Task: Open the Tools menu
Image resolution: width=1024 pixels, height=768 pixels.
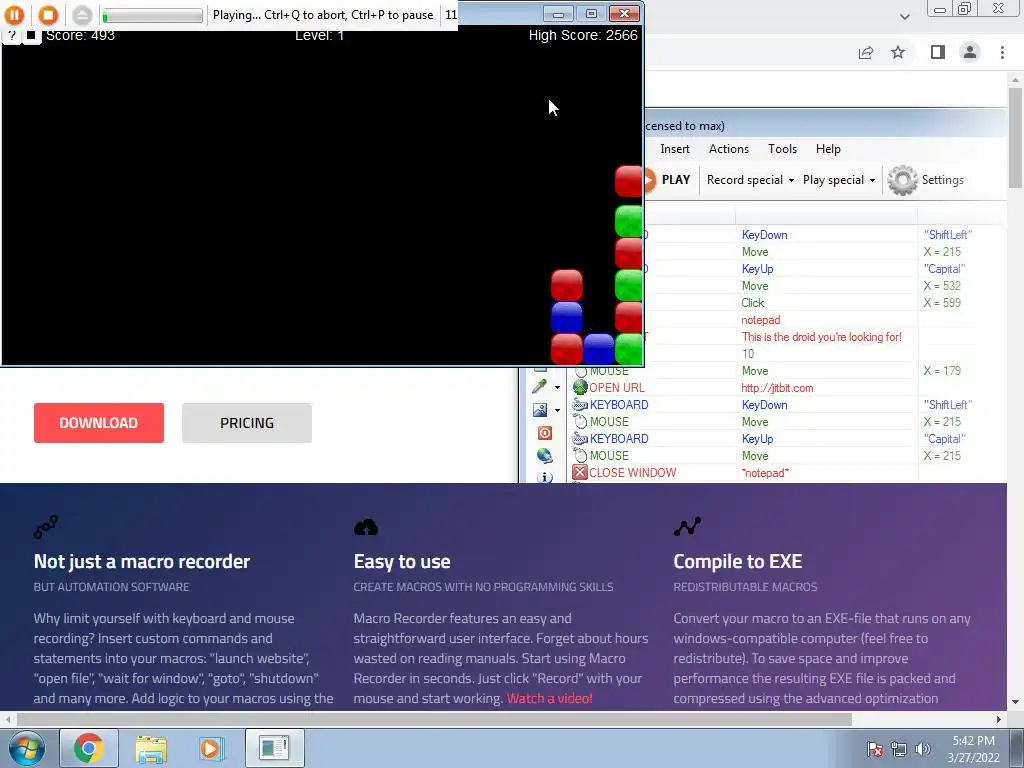Action: [782, 149]
